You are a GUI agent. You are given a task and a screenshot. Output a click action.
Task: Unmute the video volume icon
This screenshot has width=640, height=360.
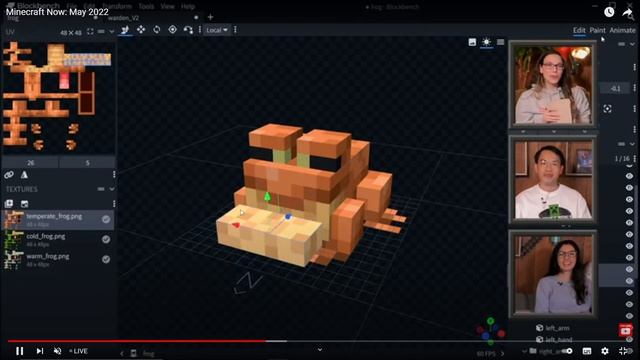pos(58,351)
